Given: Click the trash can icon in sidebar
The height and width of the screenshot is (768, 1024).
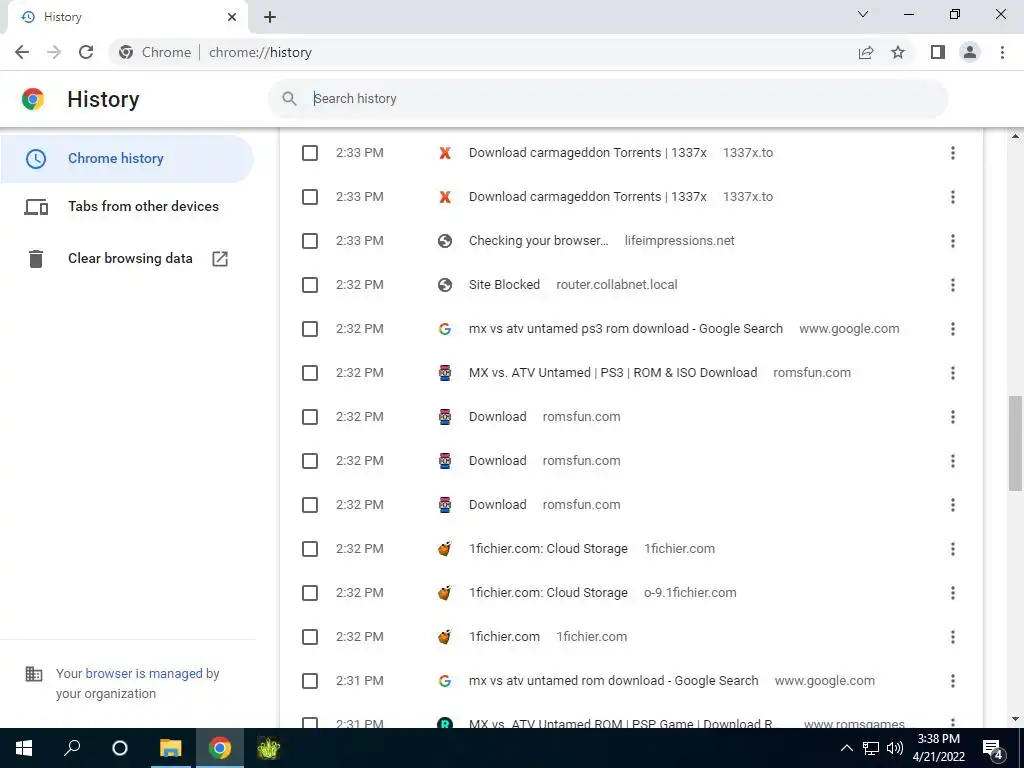Looking at the screenshot, I should click(x=36, y=259).
